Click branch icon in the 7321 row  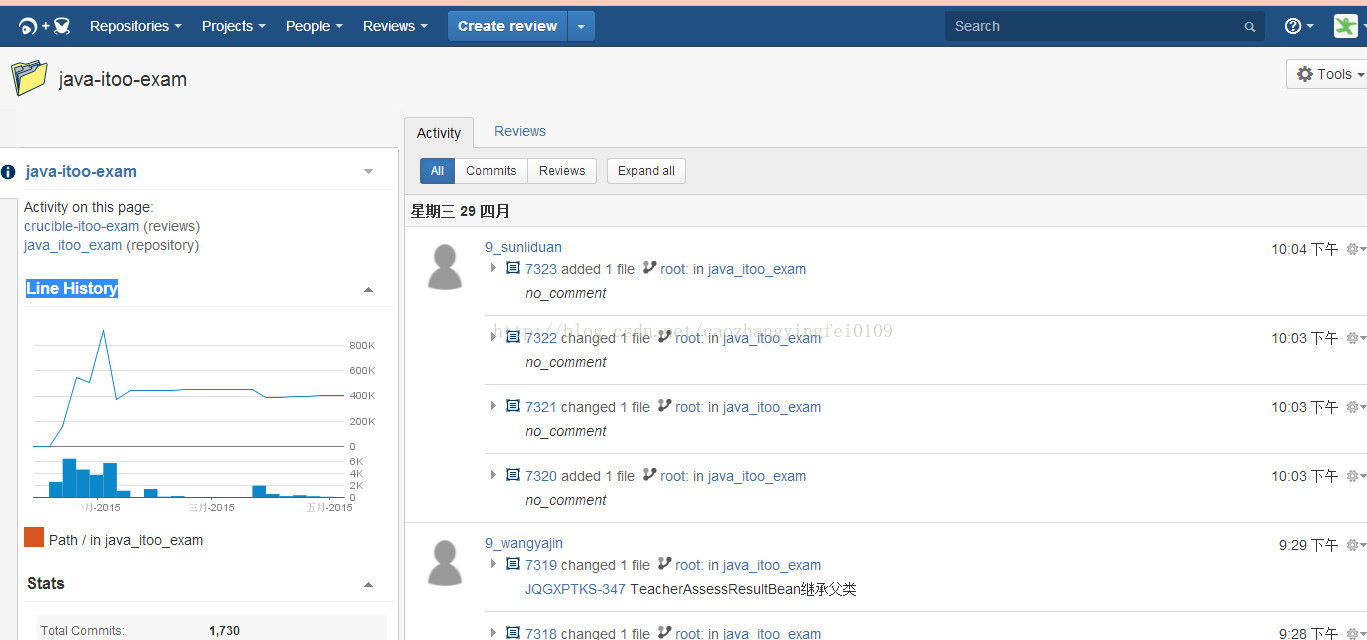click(664, 406)
